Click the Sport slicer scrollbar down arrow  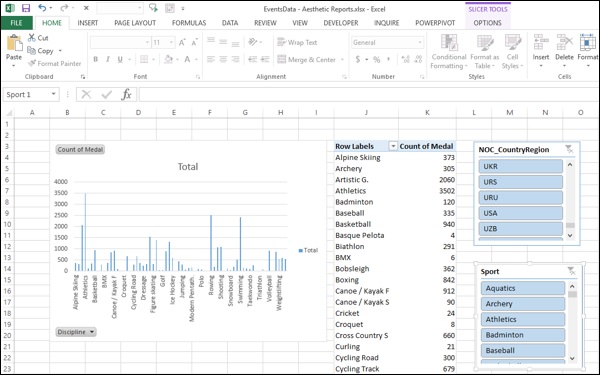(x=572, y=358)
